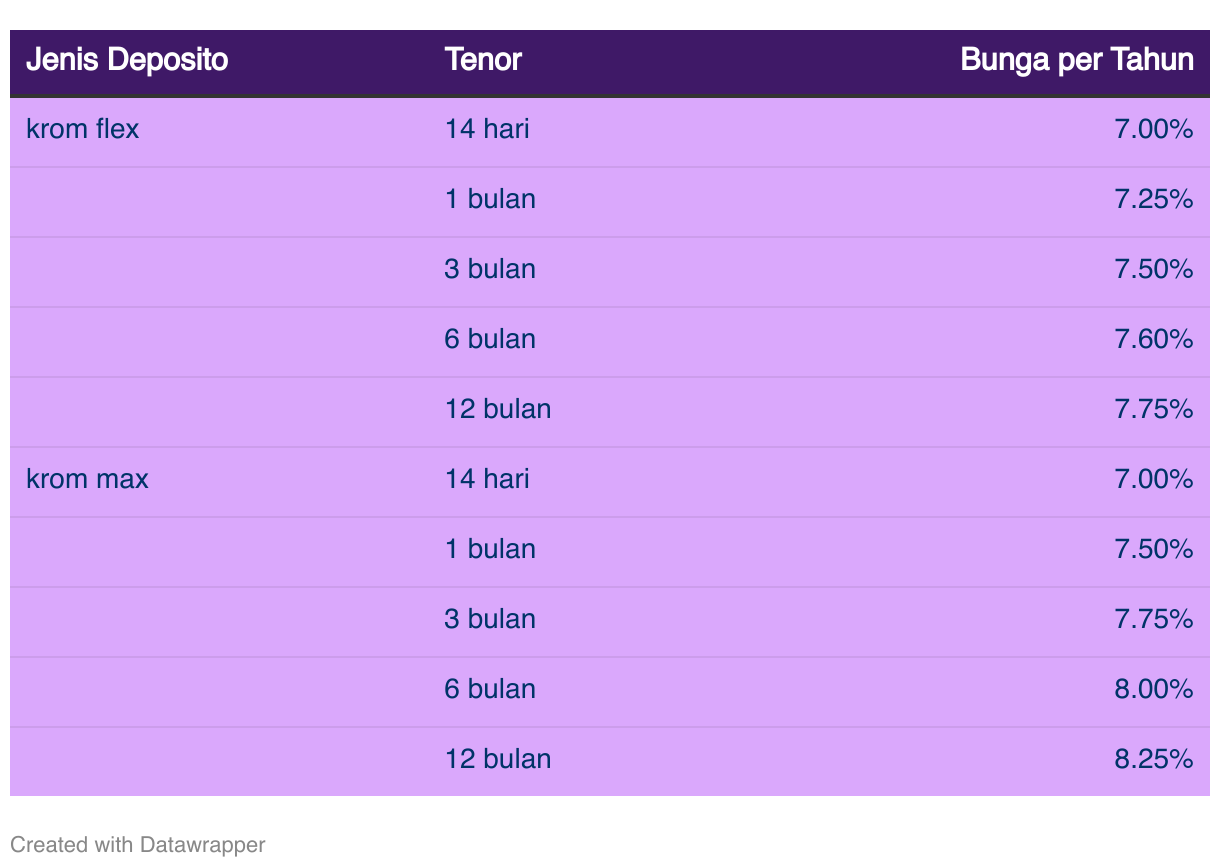Click 3 bulan tenor with 7.50% rate

pos(490,269)
